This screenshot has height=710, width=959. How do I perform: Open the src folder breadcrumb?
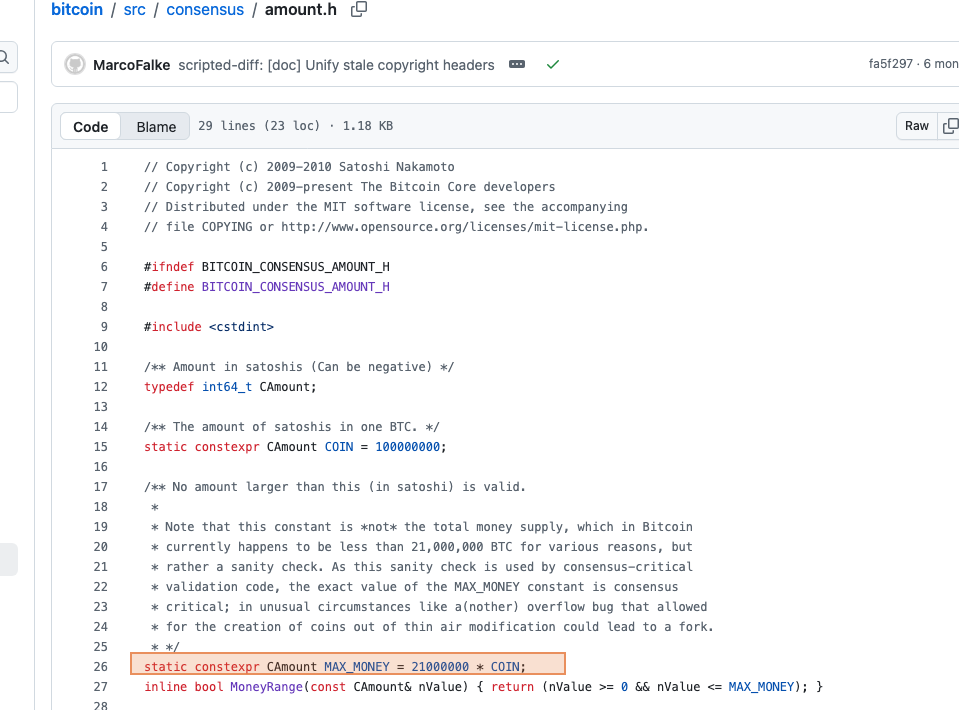(x=135, y=10)
